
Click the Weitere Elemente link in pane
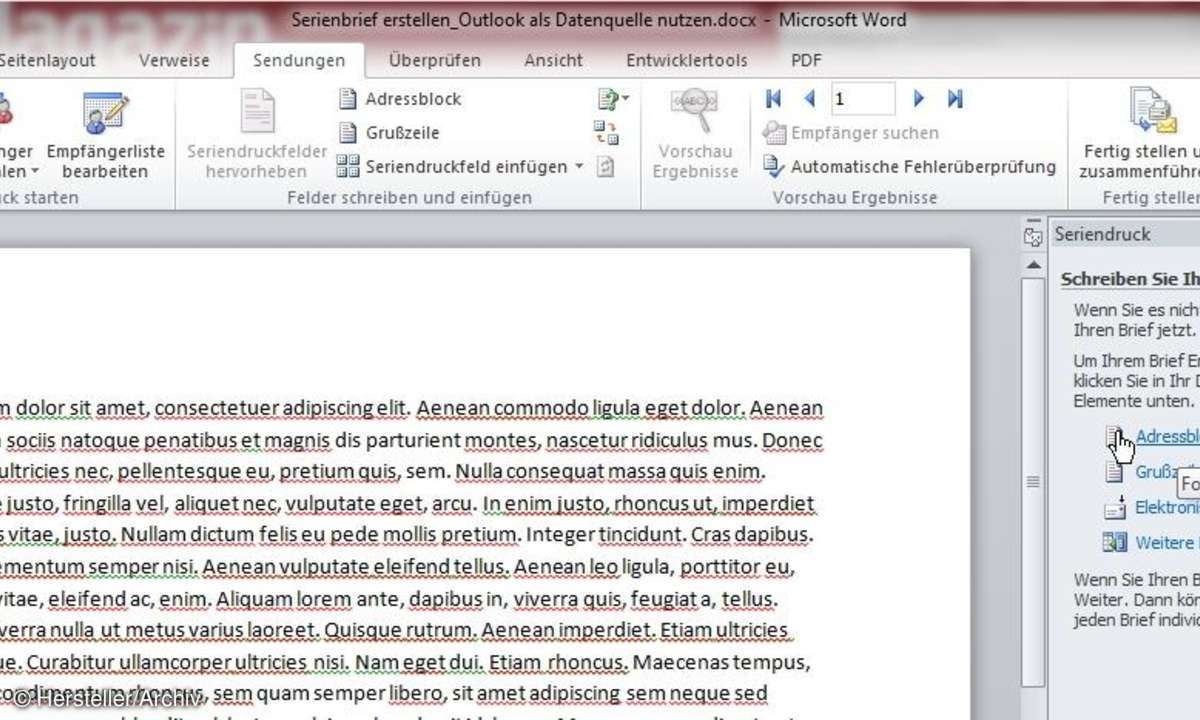click(1168, 542)
